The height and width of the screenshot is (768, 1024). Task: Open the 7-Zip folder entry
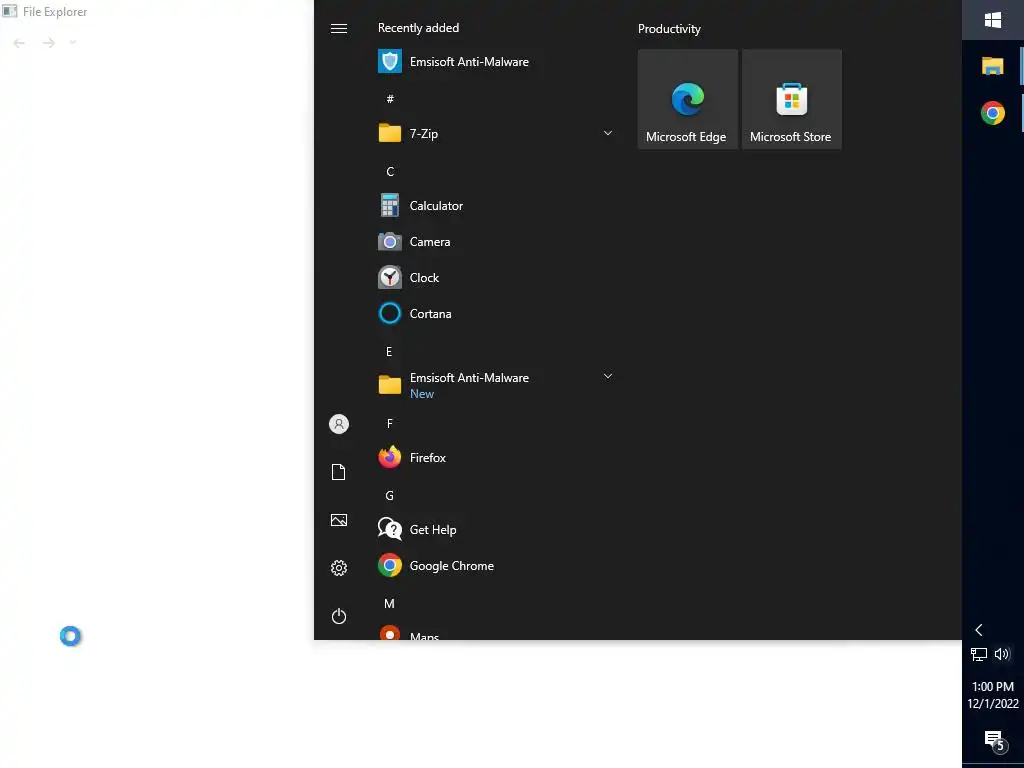pos(497,134)
